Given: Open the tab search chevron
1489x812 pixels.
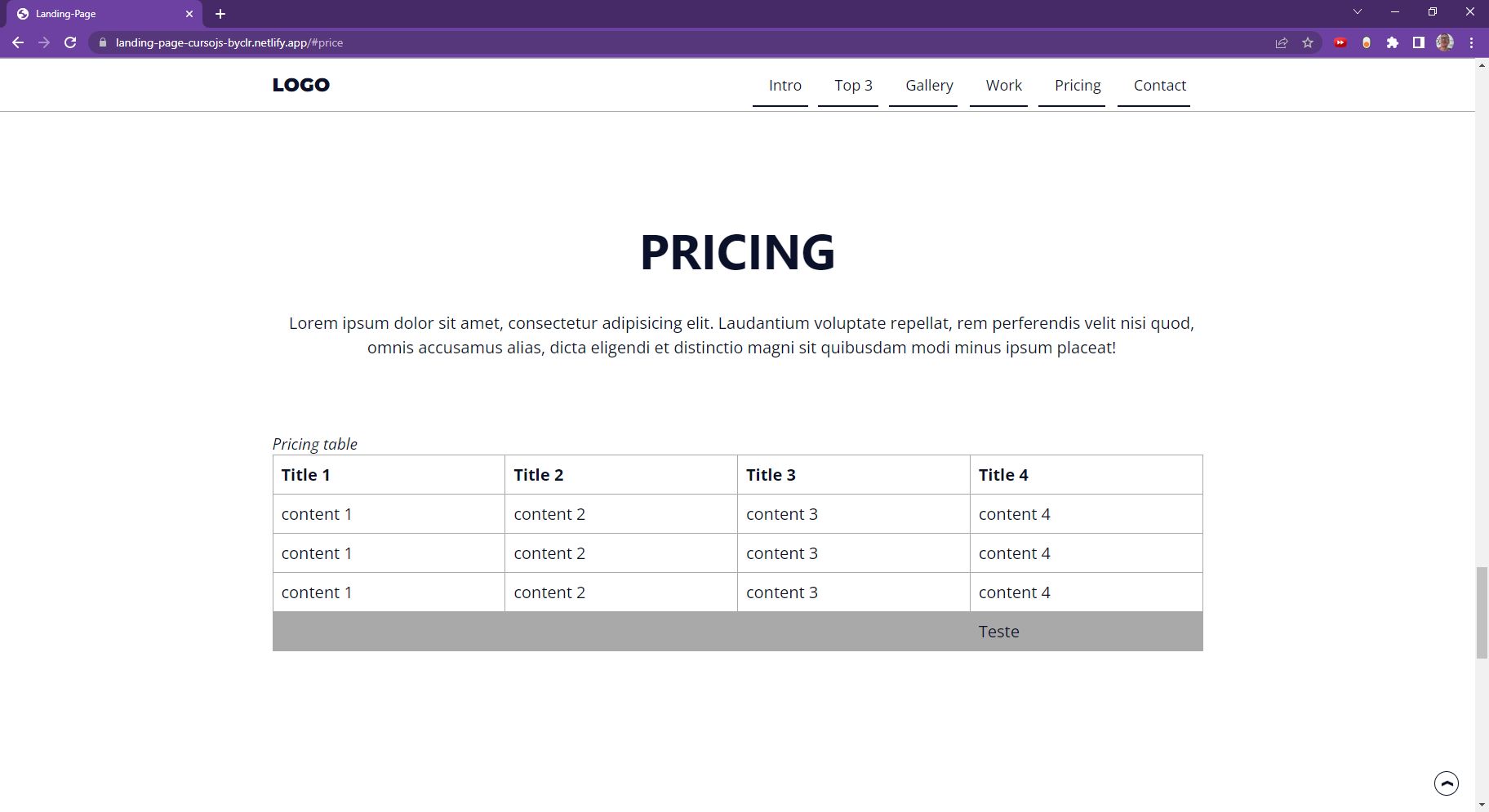Looking at the screenshot, I should 1358,13.
